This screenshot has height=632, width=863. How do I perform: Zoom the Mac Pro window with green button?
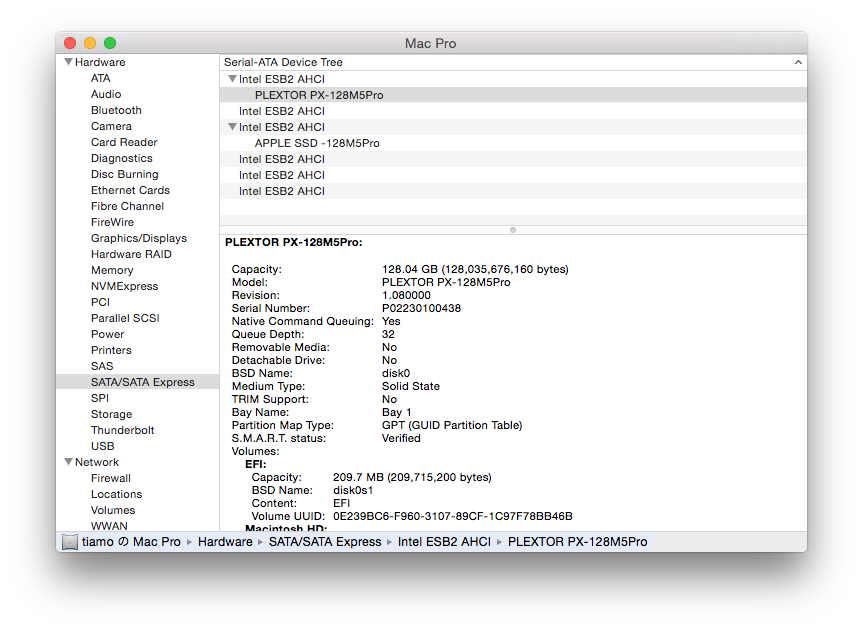coord(110,43)
